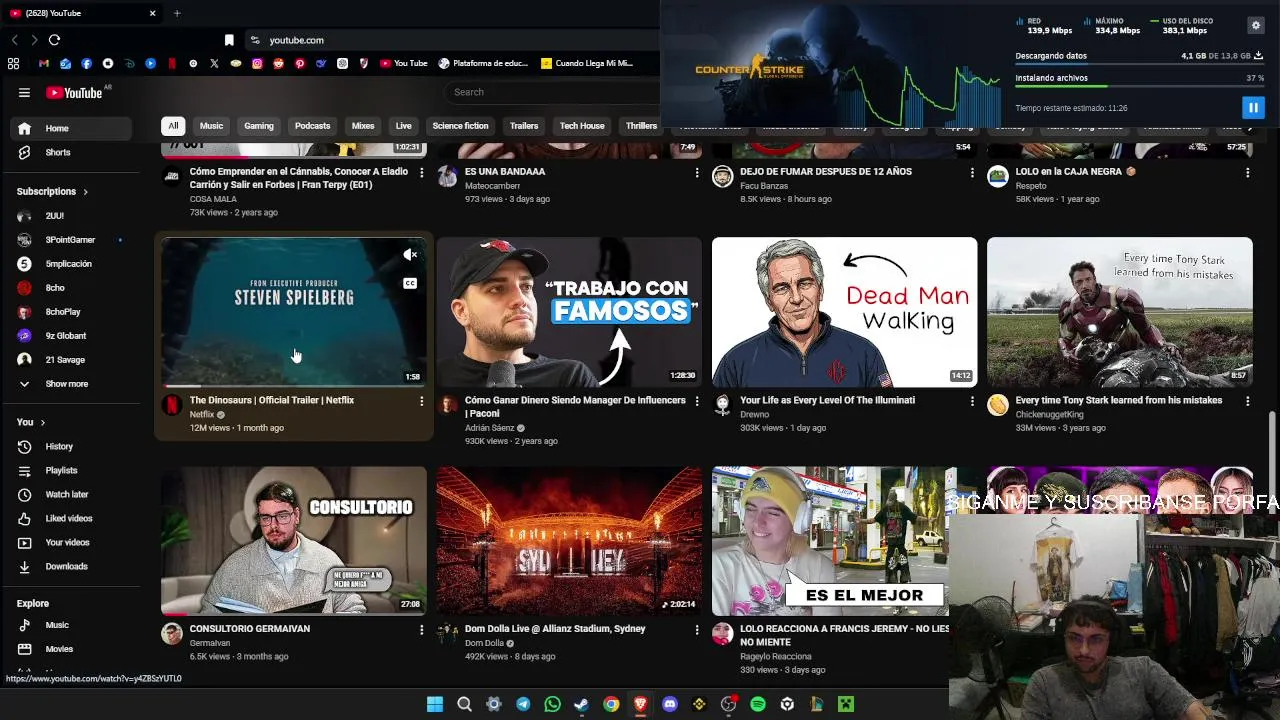Click the download icon in Steam overlay
This screenshot has height=720, width=1280.
click(1258, 56)
